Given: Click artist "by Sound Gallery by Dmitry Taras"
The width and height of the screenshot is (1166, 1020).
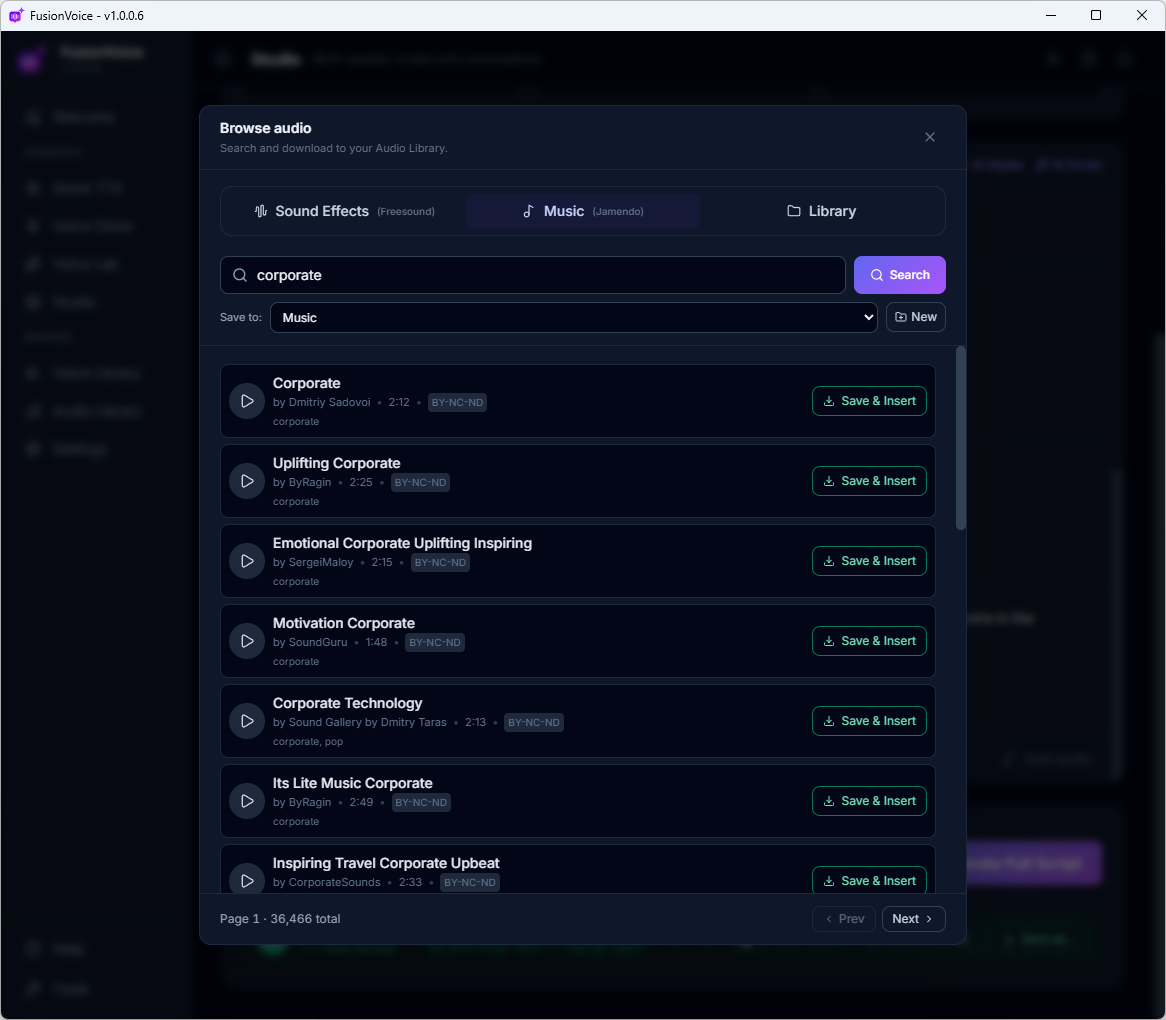Looking at the screenshot, I should pos(360,723).
